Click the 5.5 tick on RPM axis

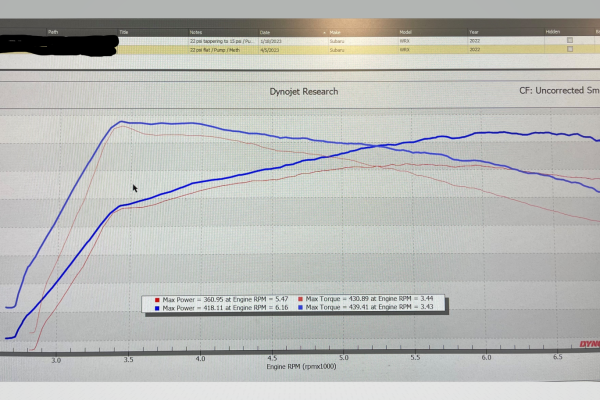(x=415, y=357)
